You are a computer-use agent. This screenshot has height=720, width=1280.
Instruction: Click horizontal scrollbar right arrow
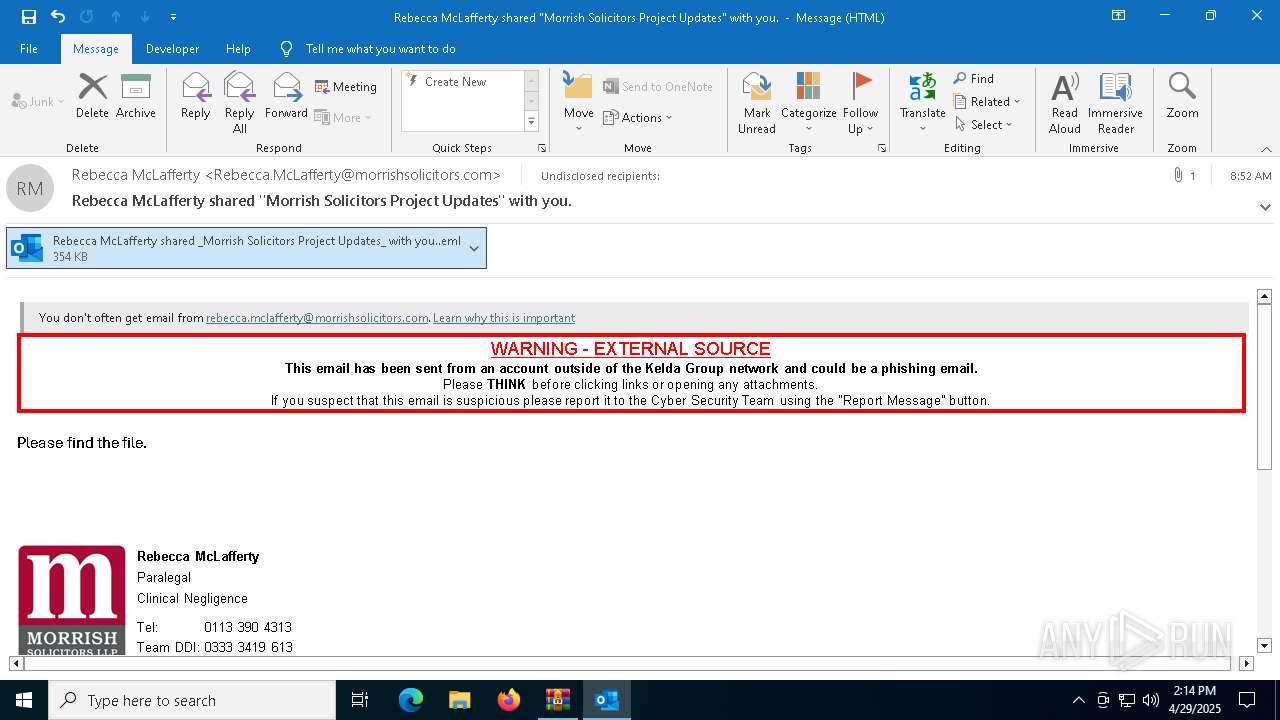pyautogui.click(x=1246, y=663)
